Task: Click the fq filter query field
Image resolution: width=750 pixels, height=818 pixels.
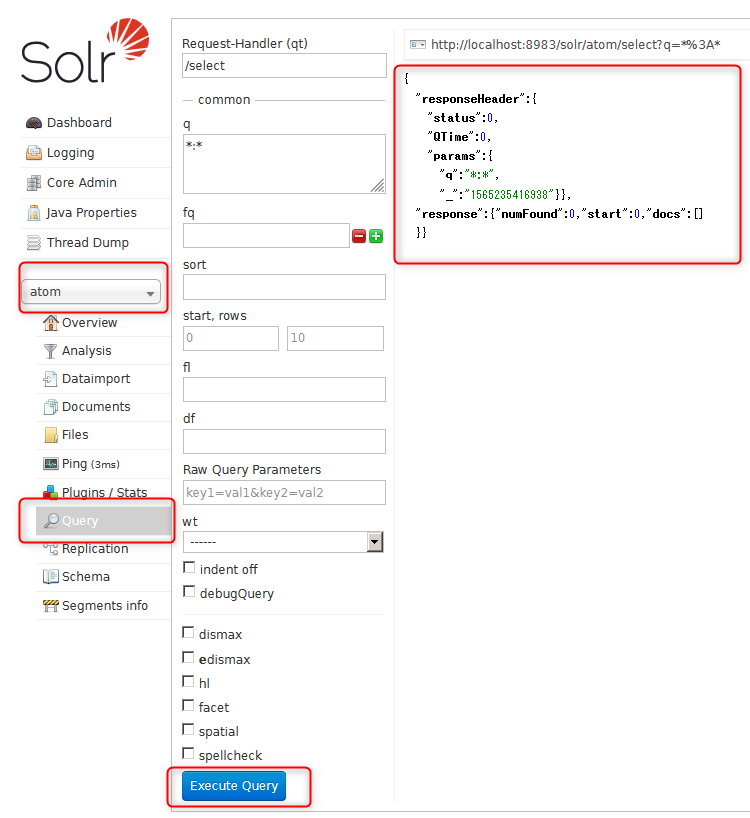Action: (266, 236)
